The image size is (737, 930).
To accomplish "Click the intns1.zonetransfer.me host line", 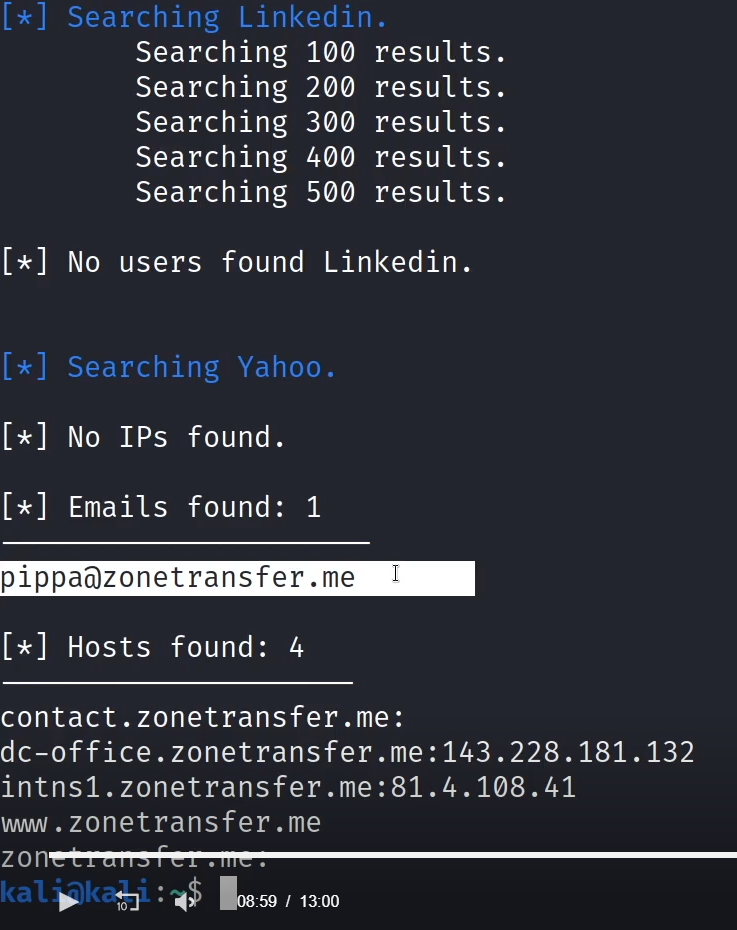I will pyautogui.click(x=288, y=788).
